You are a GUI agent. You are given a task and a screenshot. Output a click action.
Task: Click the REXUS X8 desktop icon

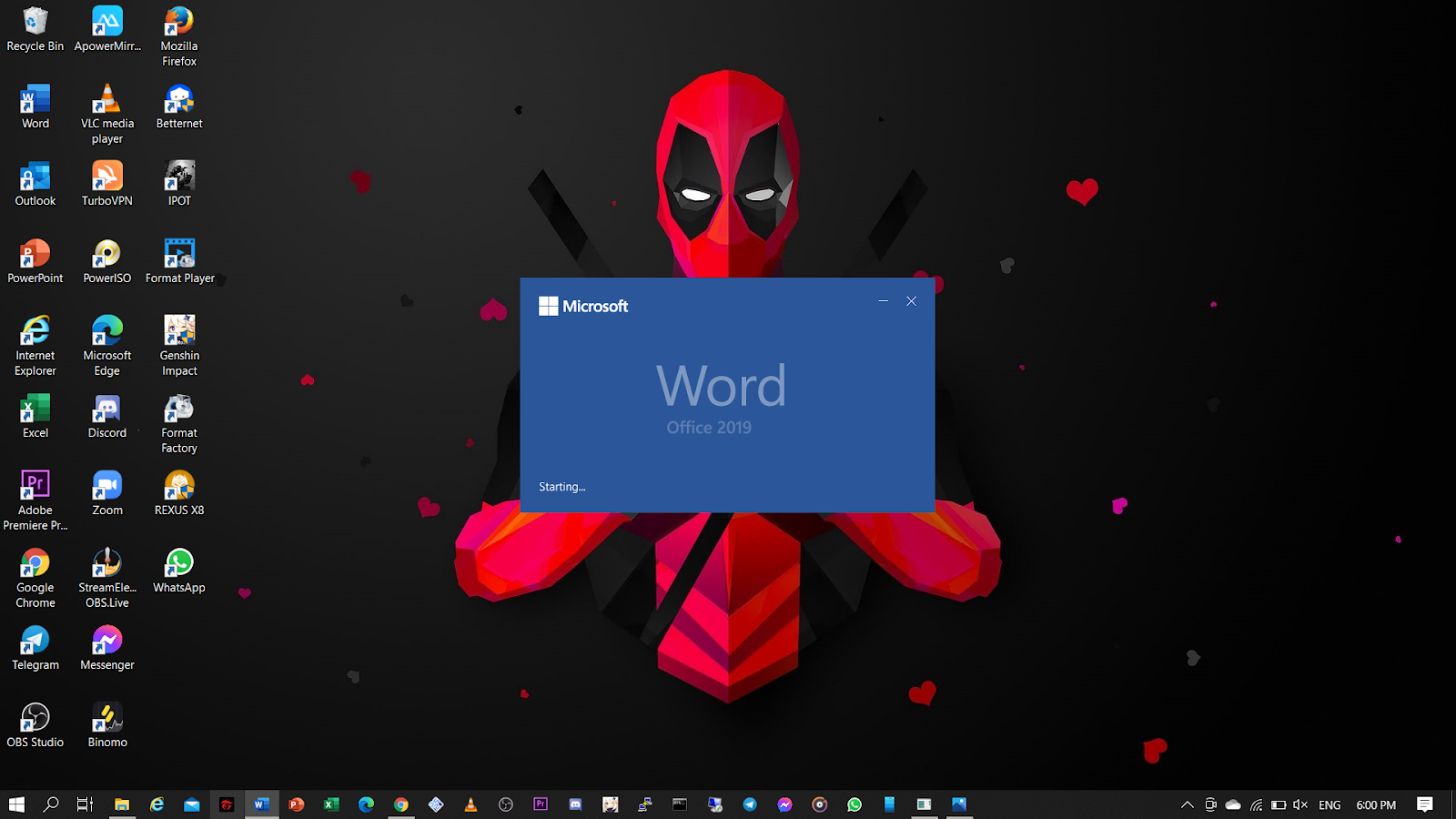pyautogui.click(x=179, y=493)
